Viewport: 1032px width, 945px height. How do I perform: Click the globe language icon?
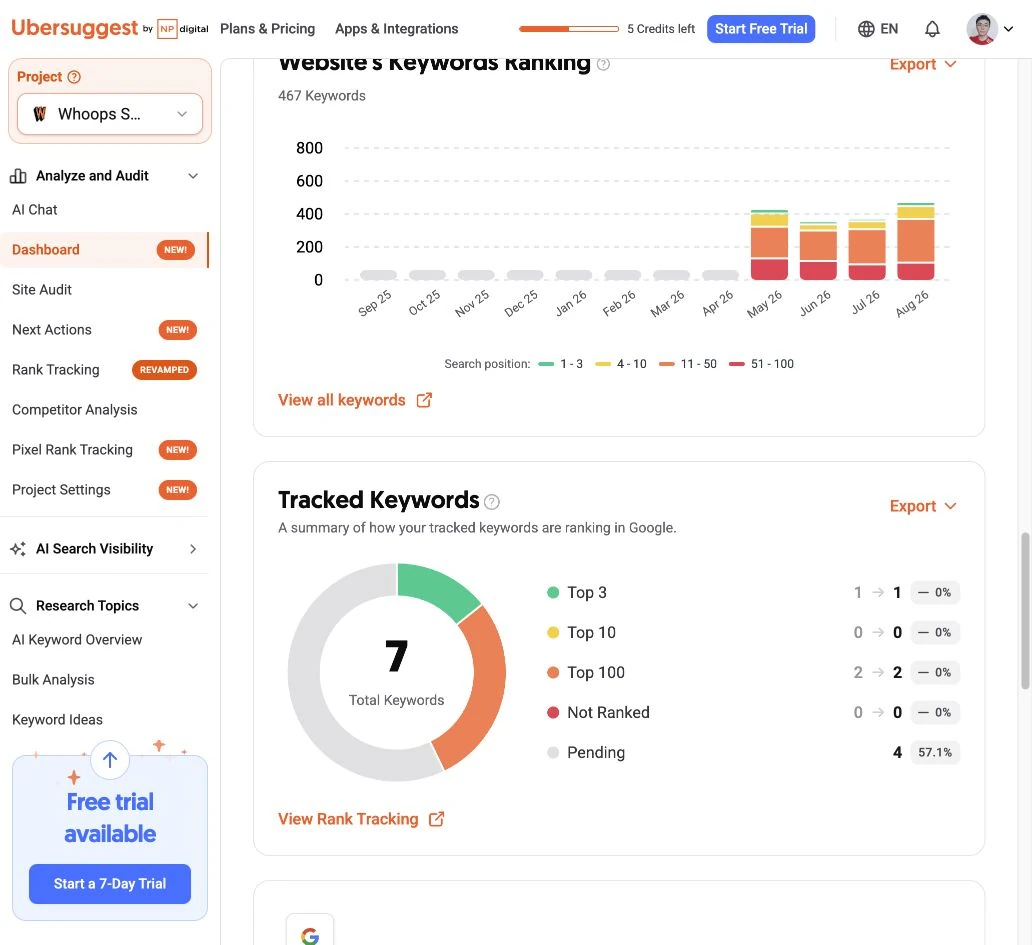866,29
